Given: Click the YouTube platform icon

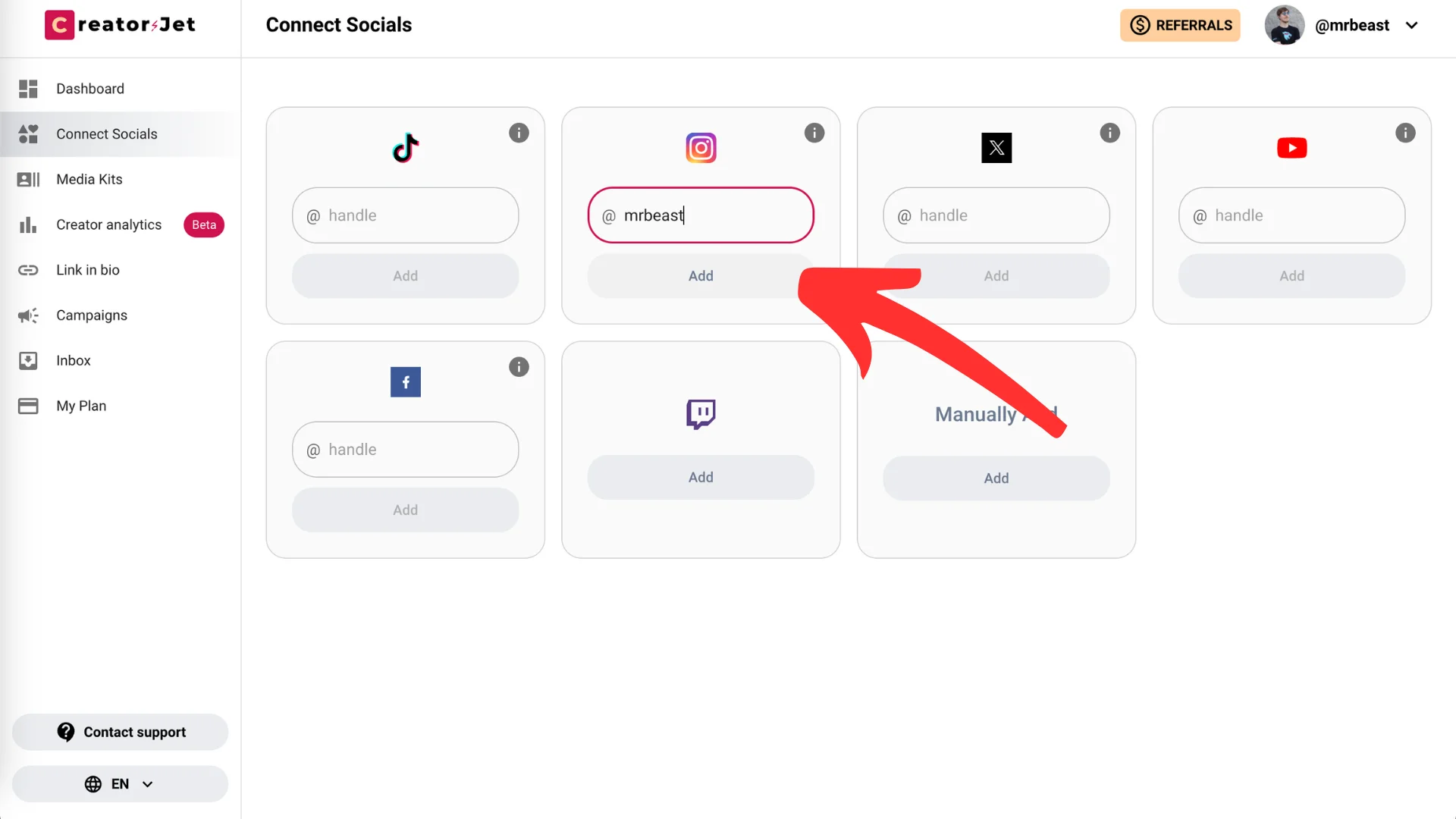Looking at the screenshot, I should click(1292, 147).
